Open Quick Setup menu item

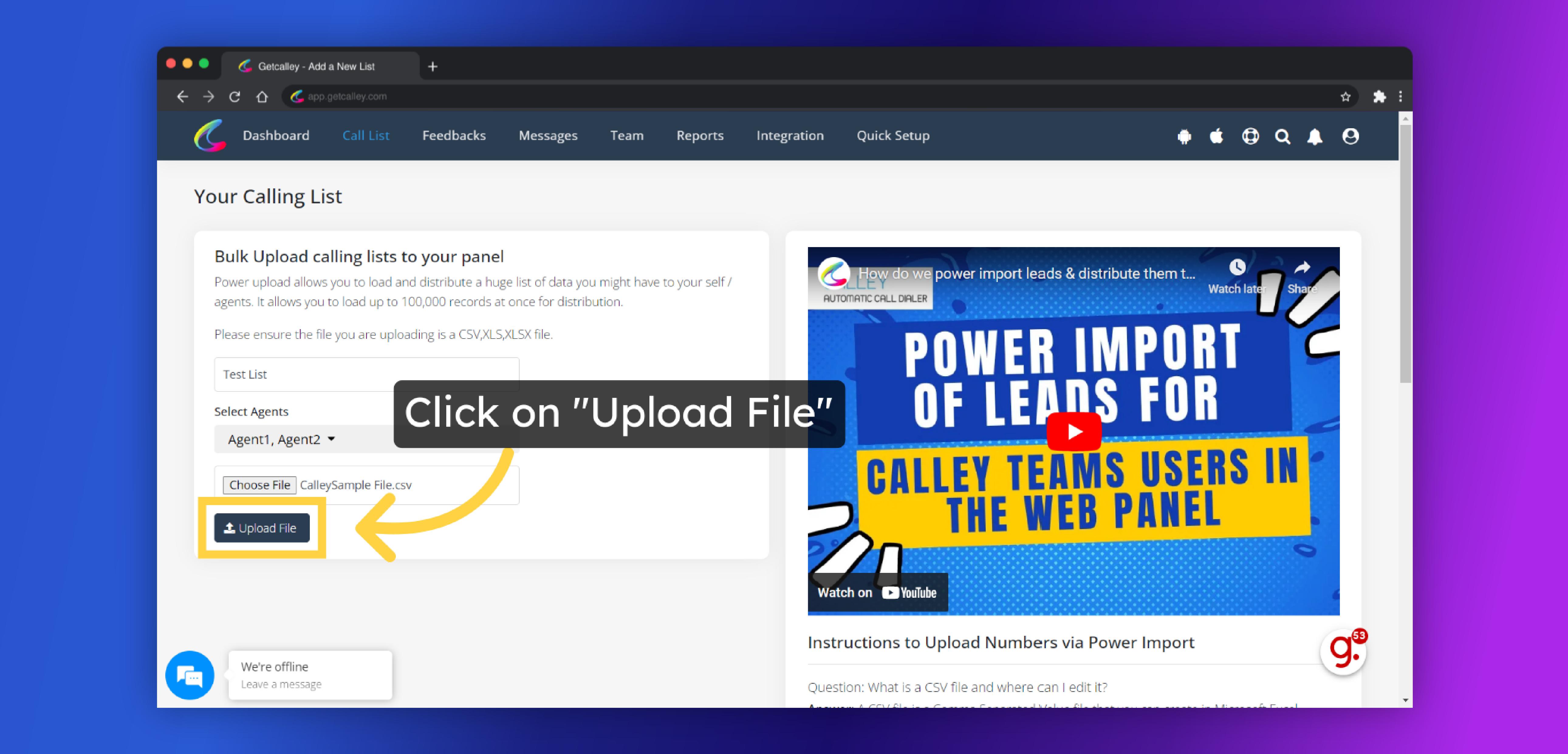point(892,136)
